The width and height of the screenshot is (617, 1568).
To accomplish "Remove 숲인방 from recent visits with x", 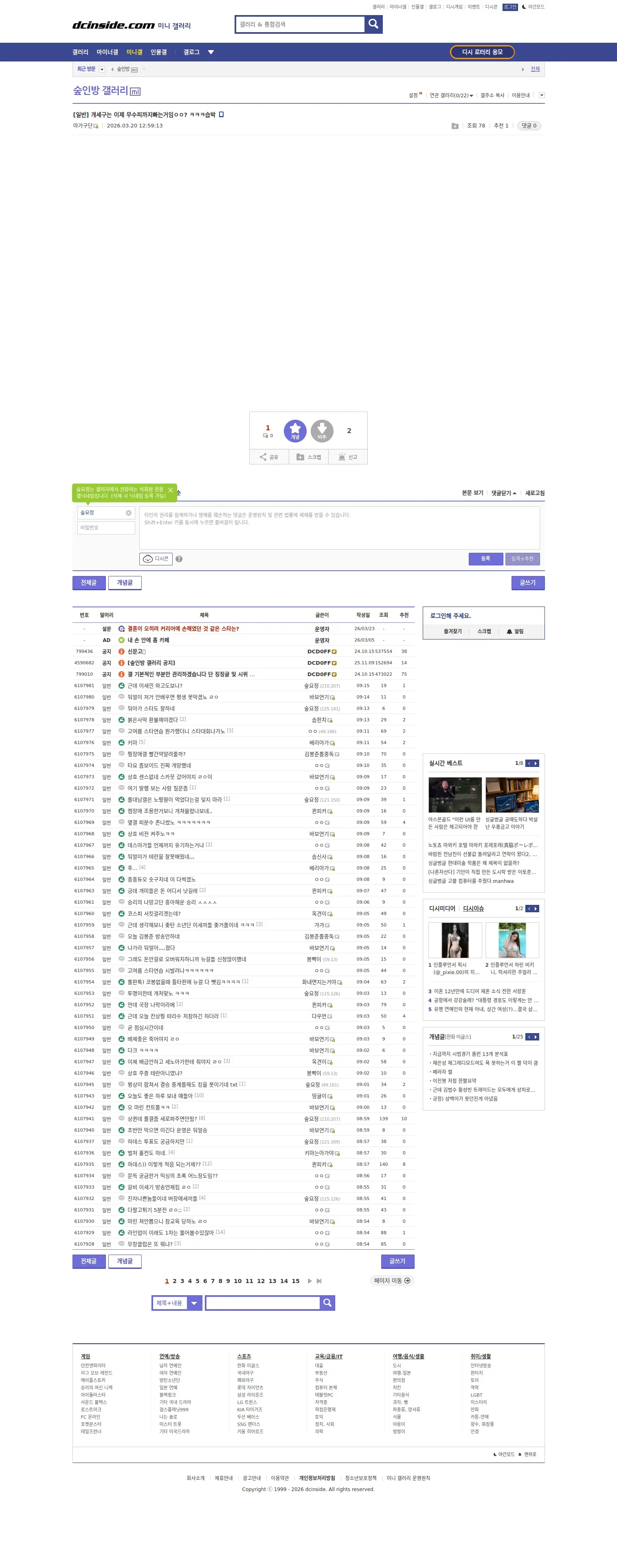I will [144, 69].
